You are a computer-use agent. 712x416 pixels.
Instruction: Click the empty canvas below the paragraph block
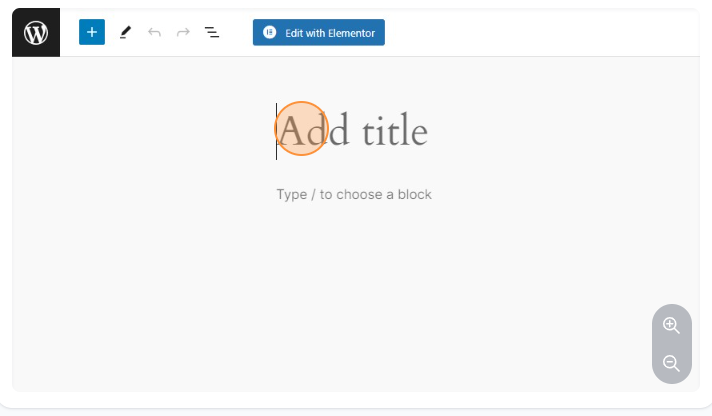coord(354,290)
